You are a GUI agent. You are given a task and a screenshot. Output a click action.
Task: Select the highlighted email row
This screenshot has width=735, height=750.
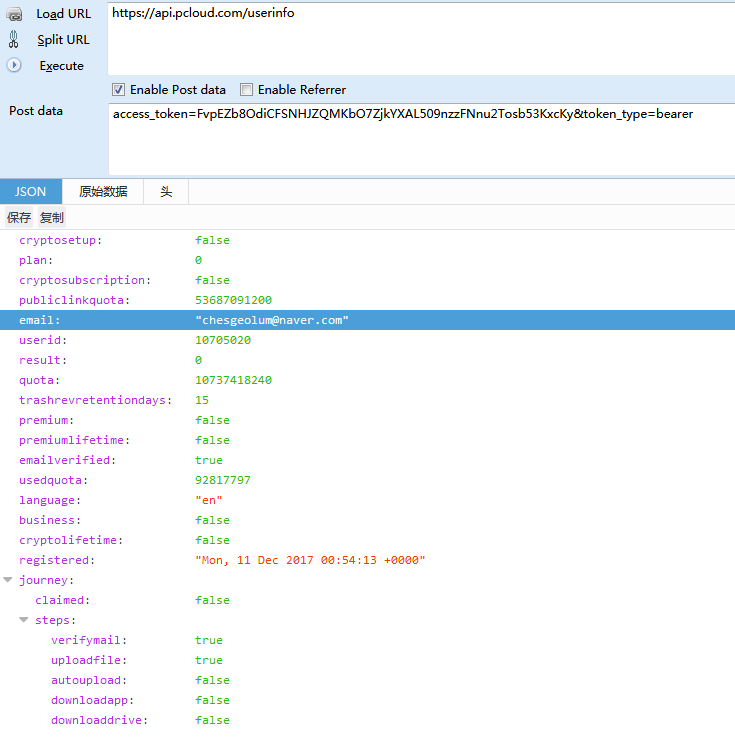[367, 320]
